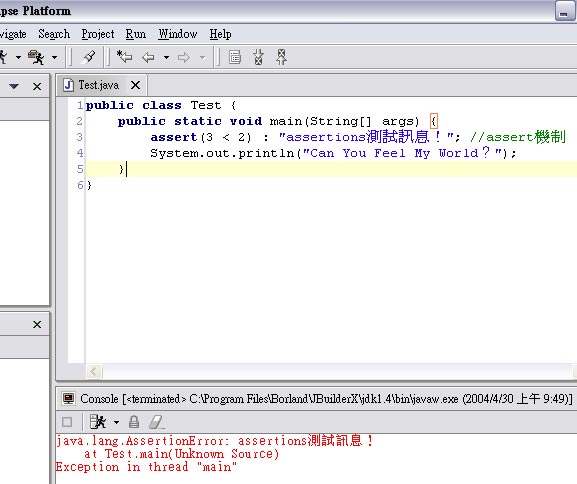
Task: Open the console's display selected dropdown arrow
Action: click(116, 422)
